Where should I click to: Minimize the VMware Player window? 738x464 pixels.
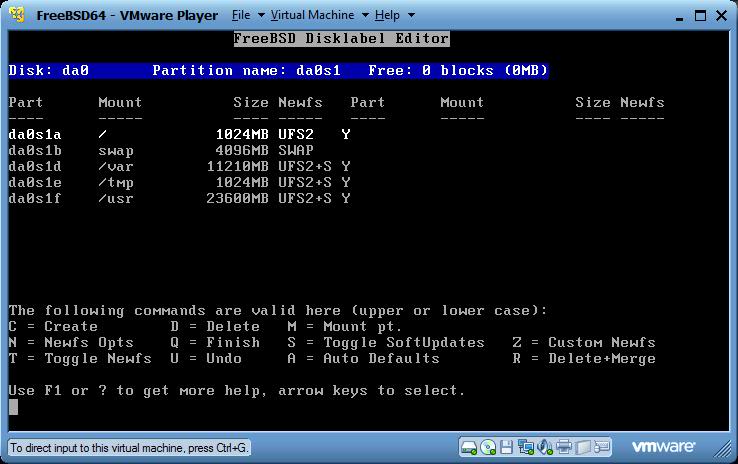click(x=679, y=17)
